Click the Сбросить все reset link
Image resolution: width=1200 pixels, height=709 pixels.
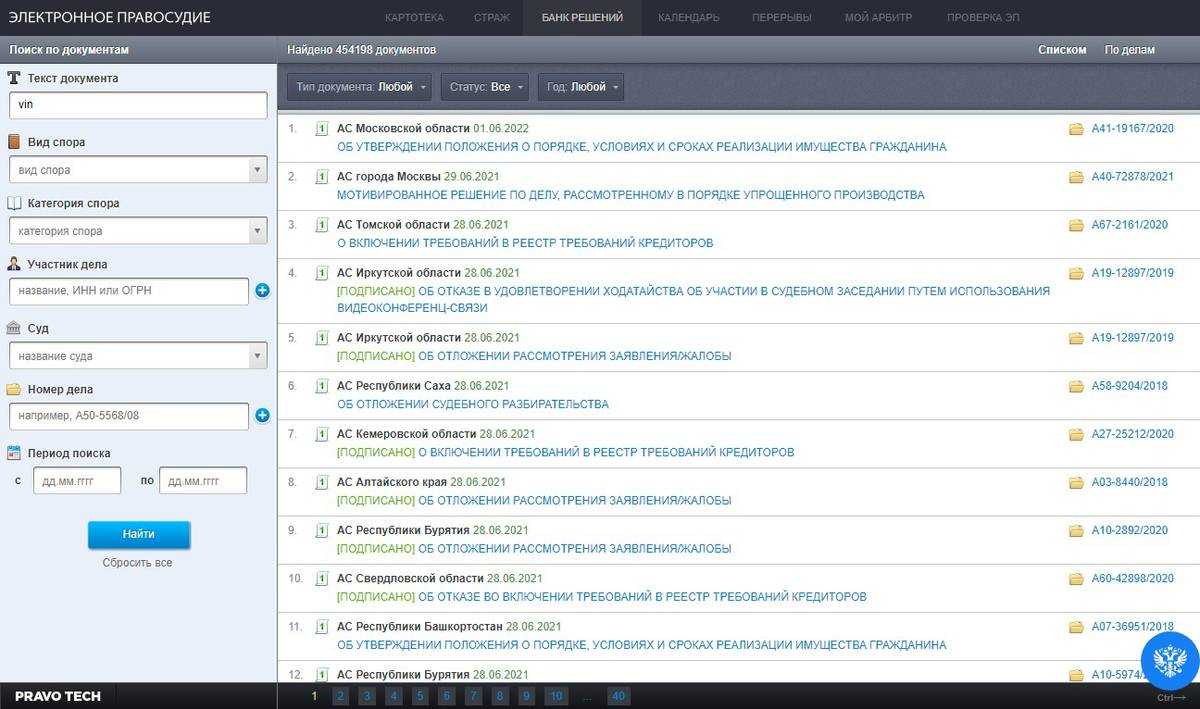[137, 563]
